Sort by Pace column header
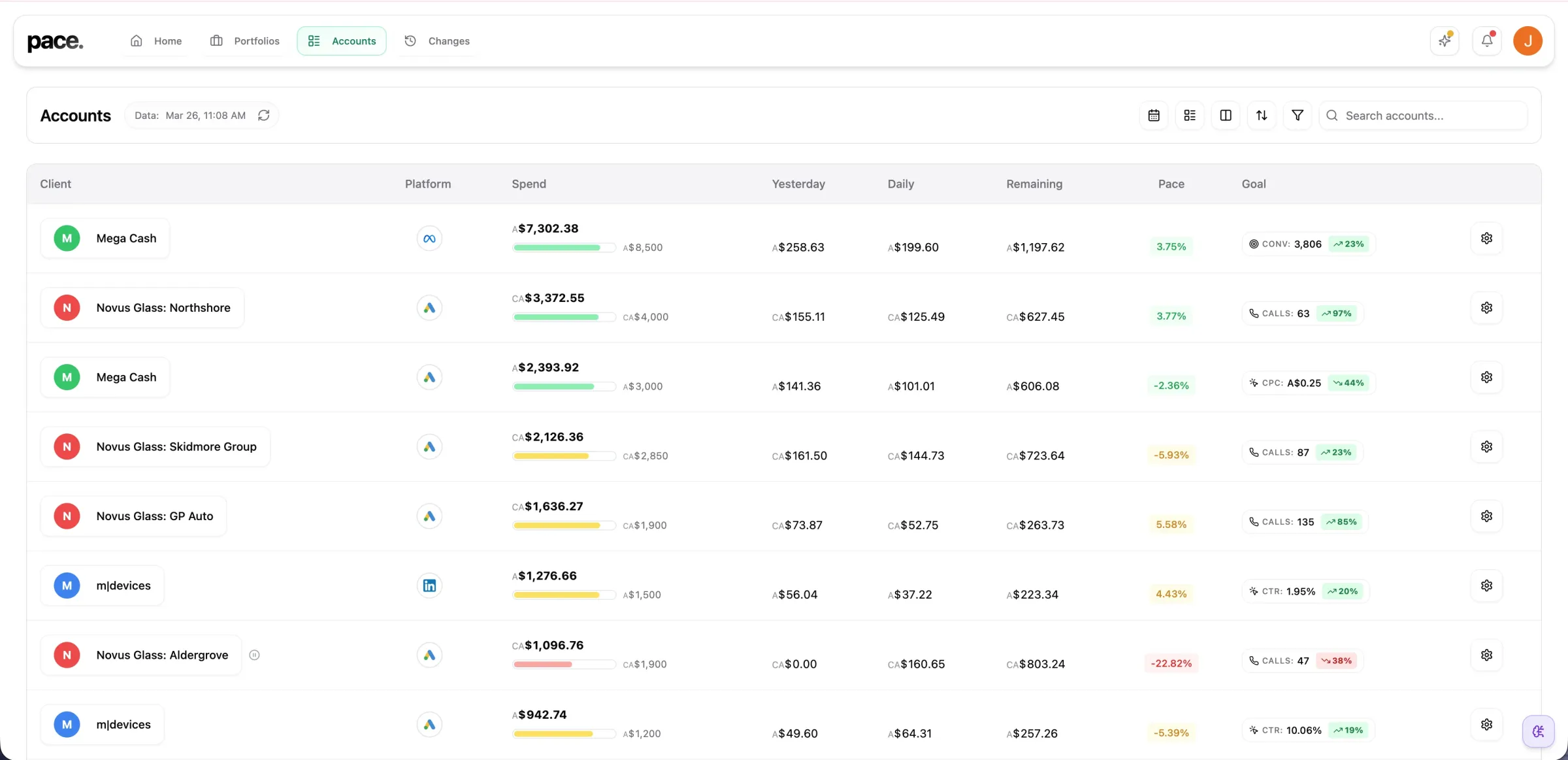The height and width of the screenshot is (760, 1568). [x=1171, y=184]
